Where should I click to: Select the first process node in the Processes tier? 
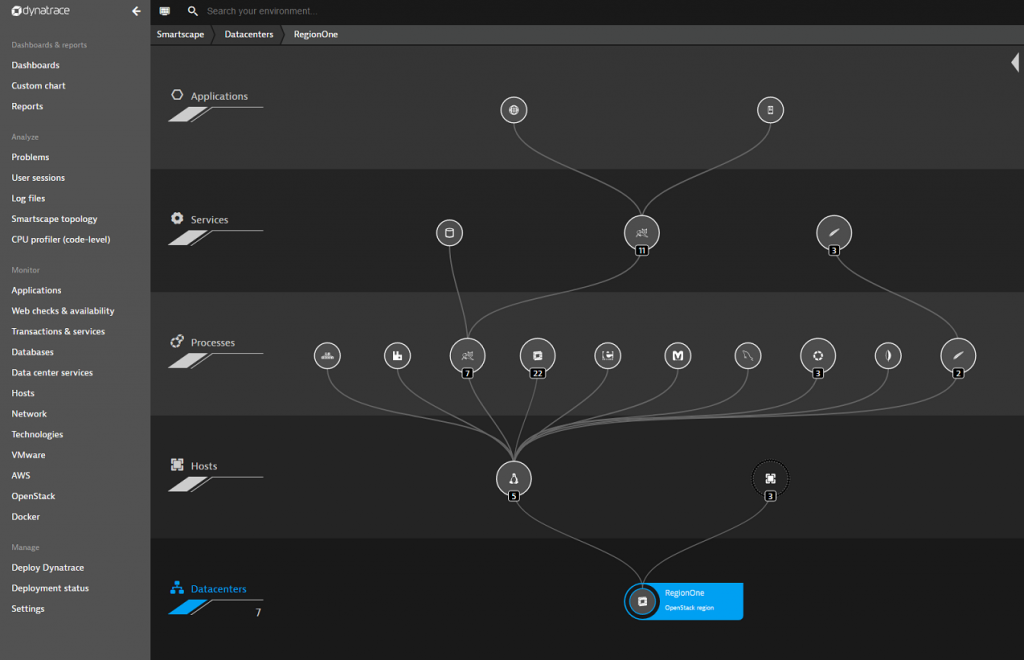click(x=327, y=356)
